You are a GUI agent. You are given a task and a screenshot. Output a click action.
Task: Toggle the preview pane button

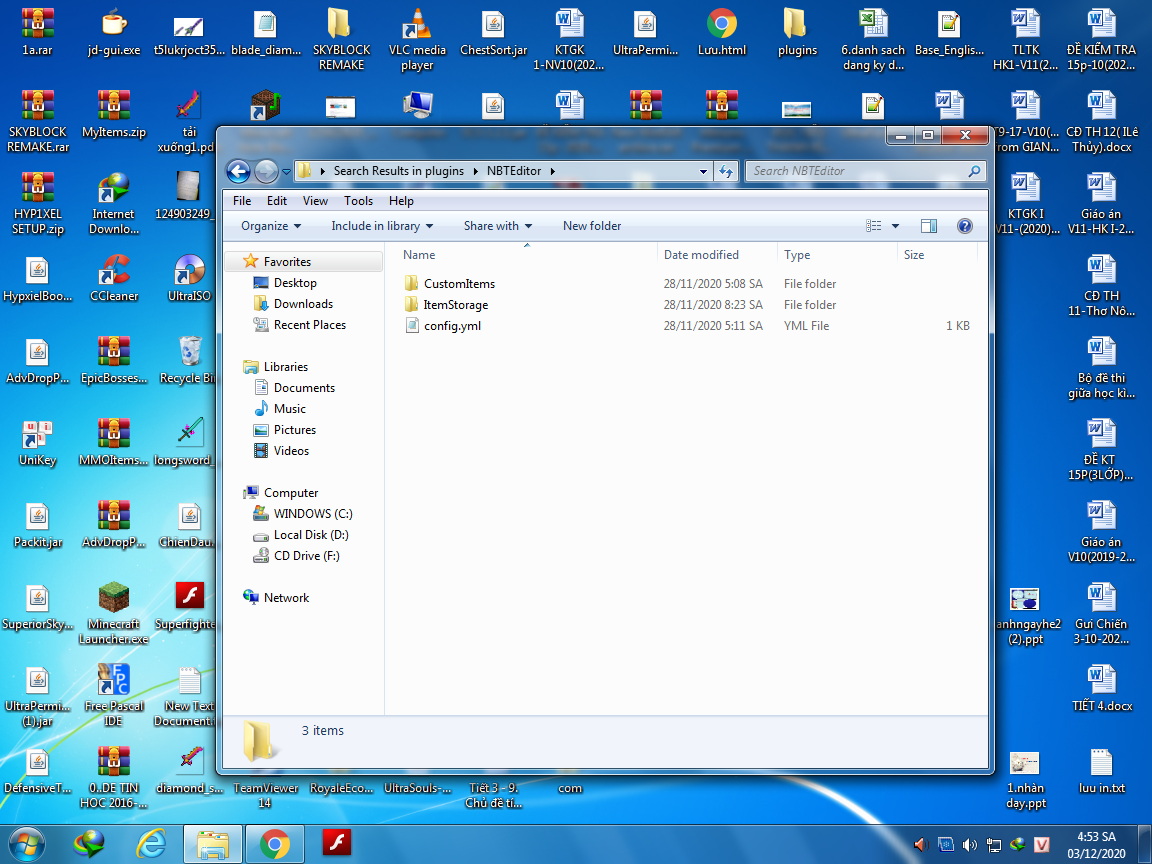click(x=928, y=226)
